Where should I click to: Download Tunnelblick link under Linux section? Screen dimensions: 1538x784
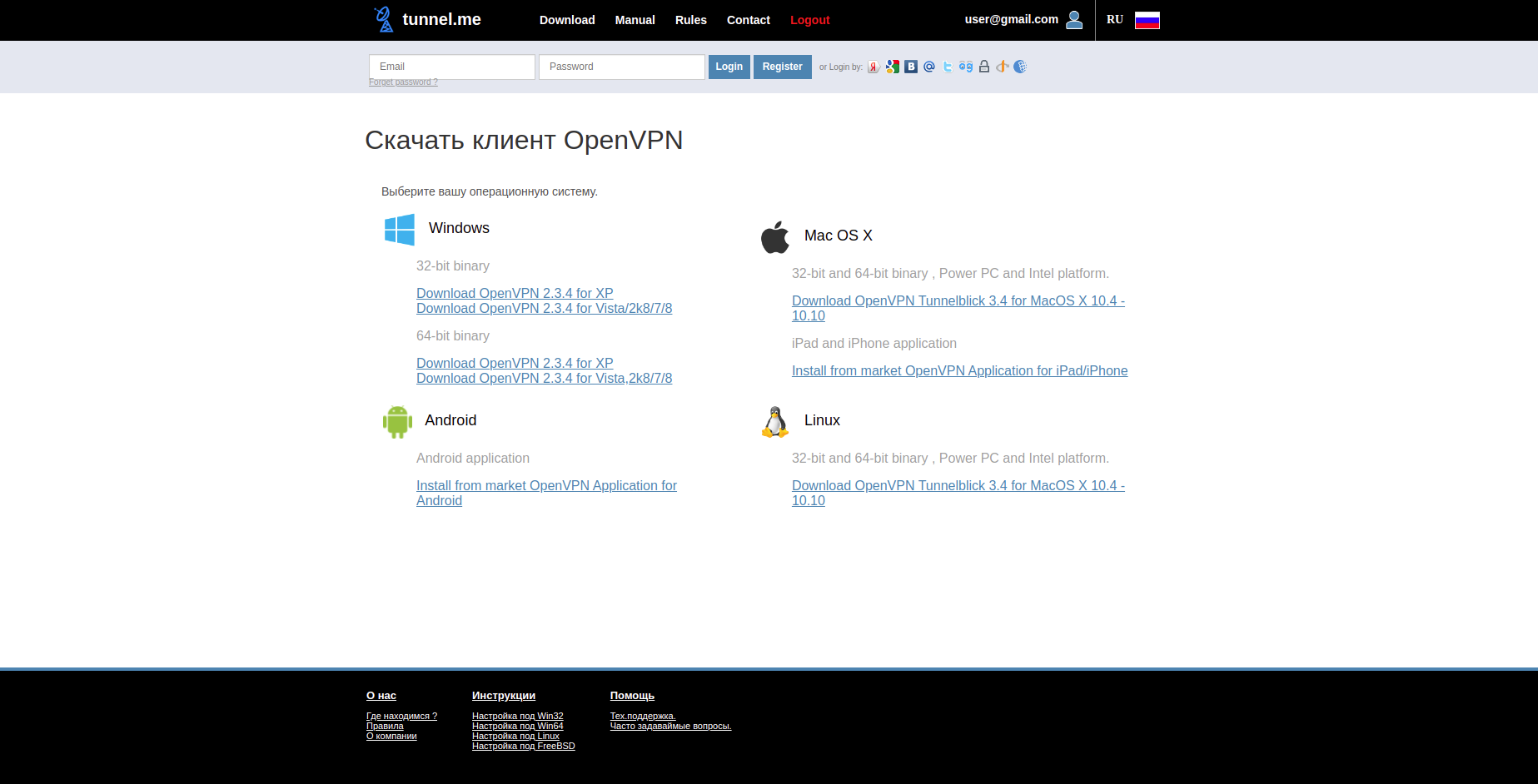(x=958, y=493)
